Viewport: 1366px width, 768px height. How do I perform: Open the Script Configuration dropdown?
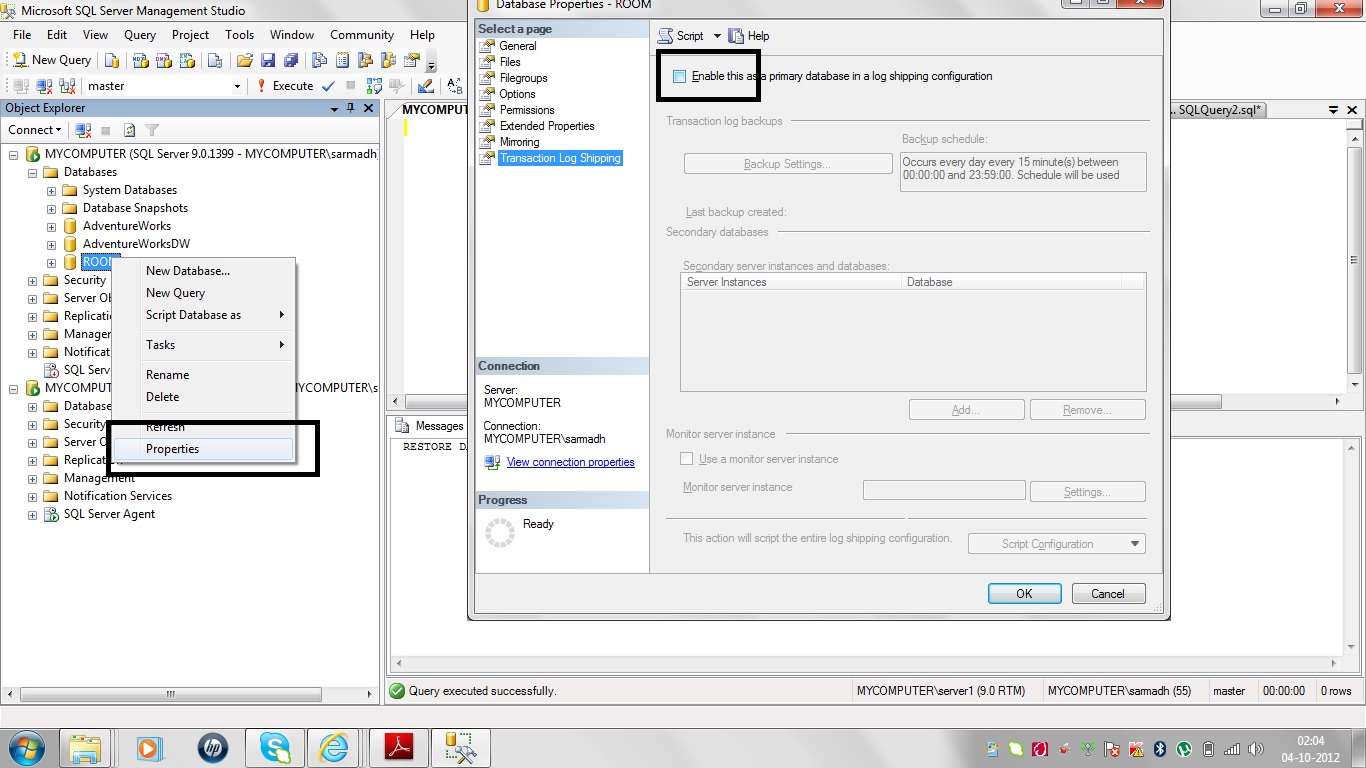pos(1056,544)
